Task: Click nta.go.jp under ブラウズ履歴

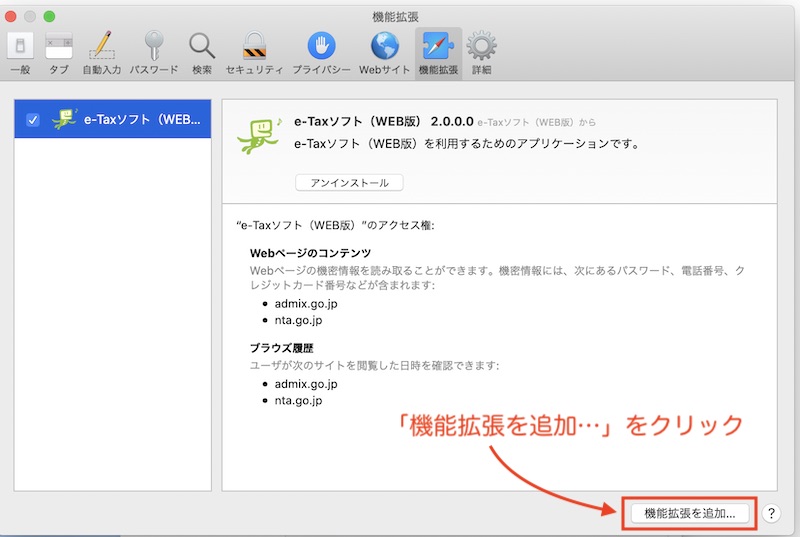Action: coord(298,400)
